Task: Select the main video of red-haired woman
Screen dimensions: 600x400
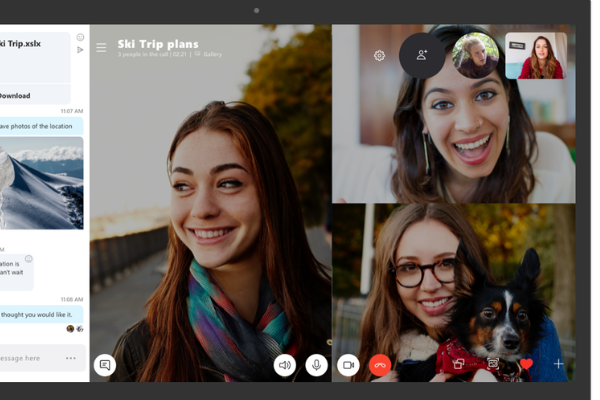Action: click(x=210, y=203)
